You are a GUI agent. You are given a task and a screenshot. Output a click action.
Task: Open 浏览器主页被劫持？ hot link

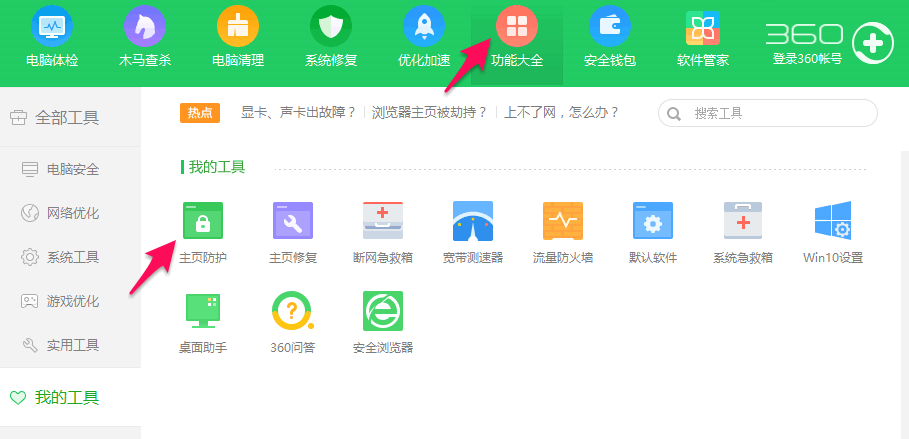coord(430,113)
